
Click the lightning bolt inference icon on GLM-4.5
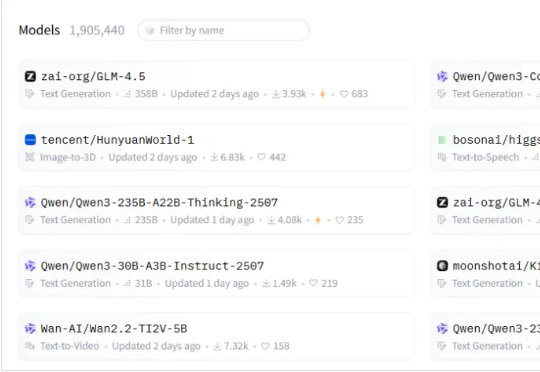point(323,94)
